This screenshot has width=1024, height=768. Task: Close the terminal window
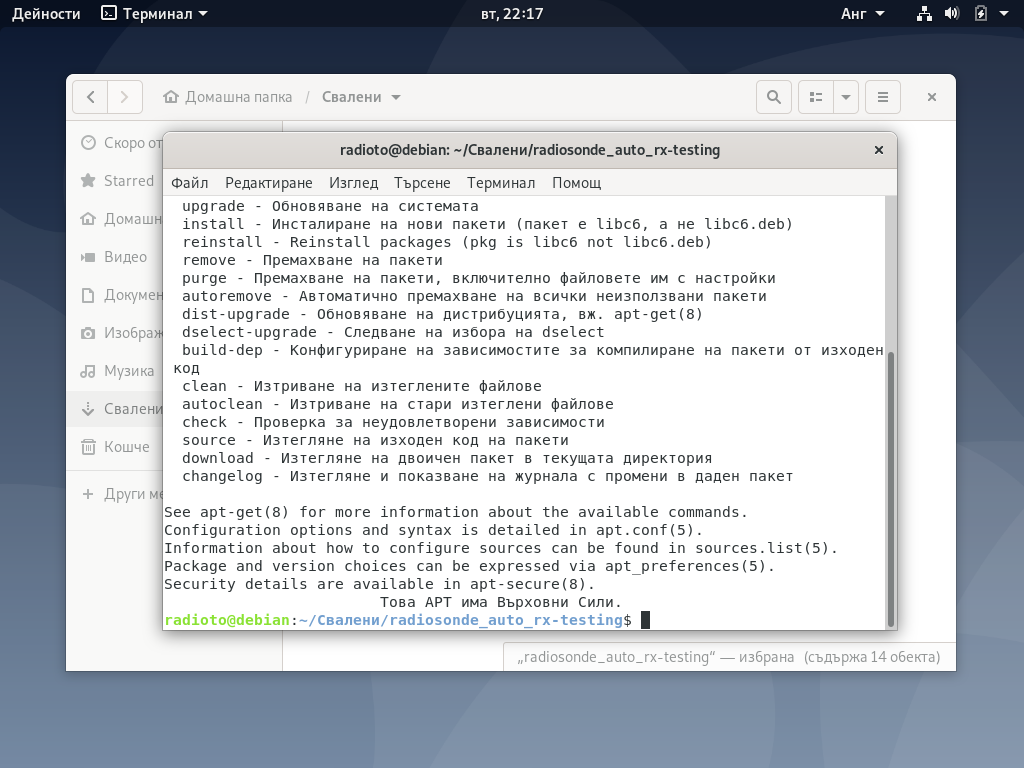click(x=879, y=150)
